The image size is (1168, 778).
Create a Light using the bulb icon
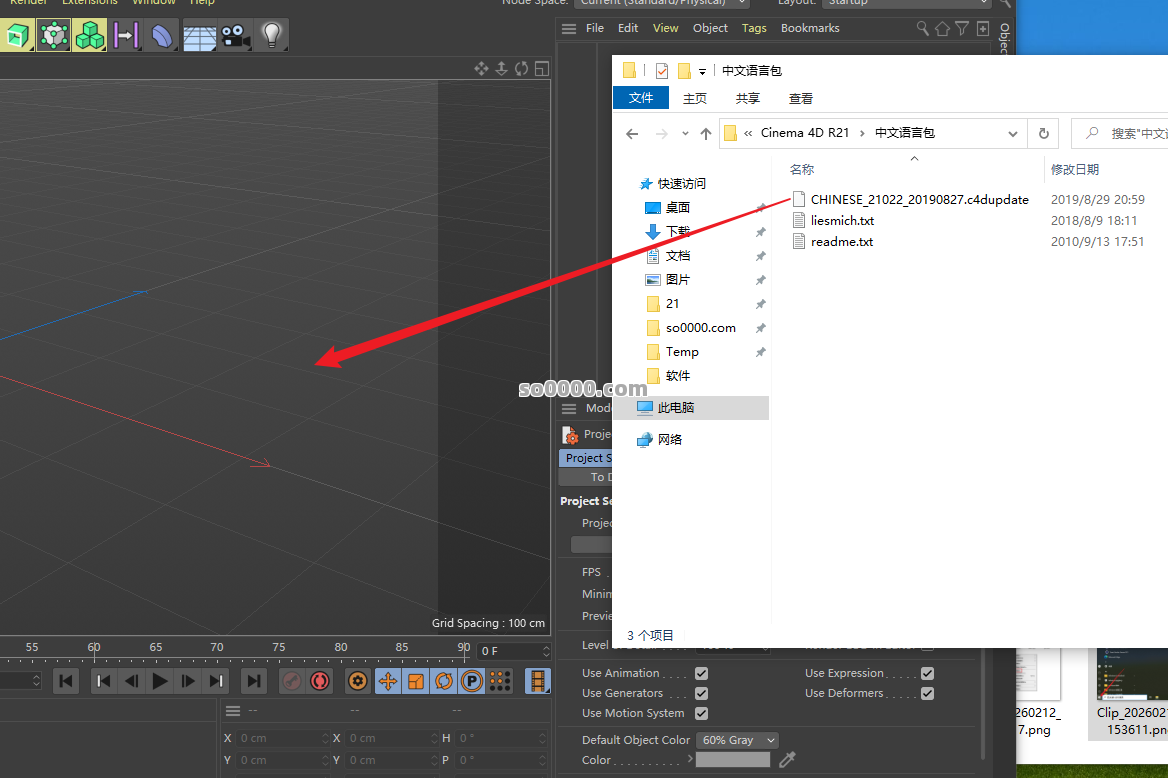pyautogui.click(x=269, y=35)
